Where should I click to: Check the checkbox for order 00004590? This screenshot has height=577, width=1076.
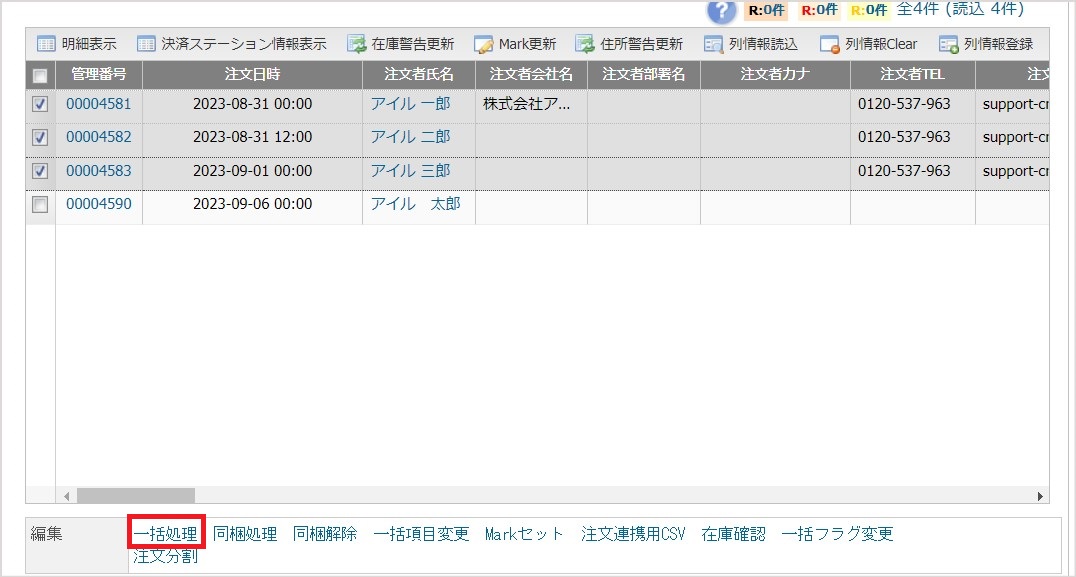40,204
